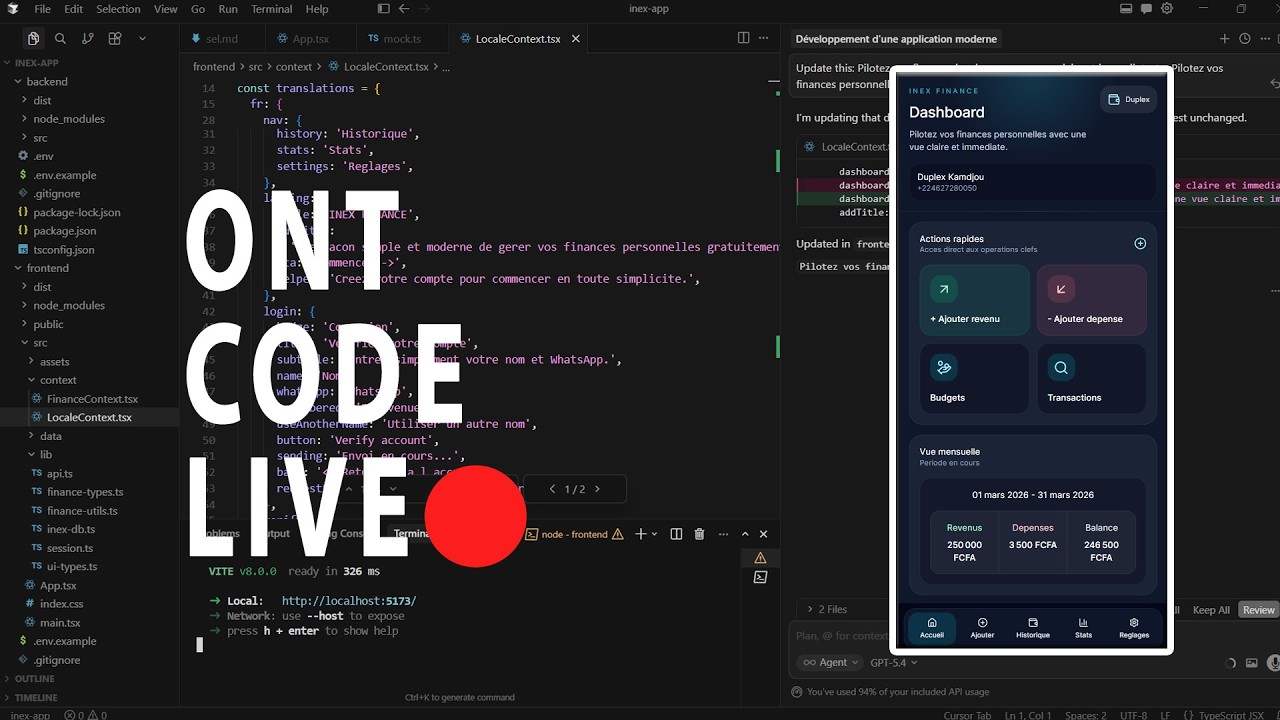
Task: Click the Transactions card search icon
Action: coord(1061,368)
